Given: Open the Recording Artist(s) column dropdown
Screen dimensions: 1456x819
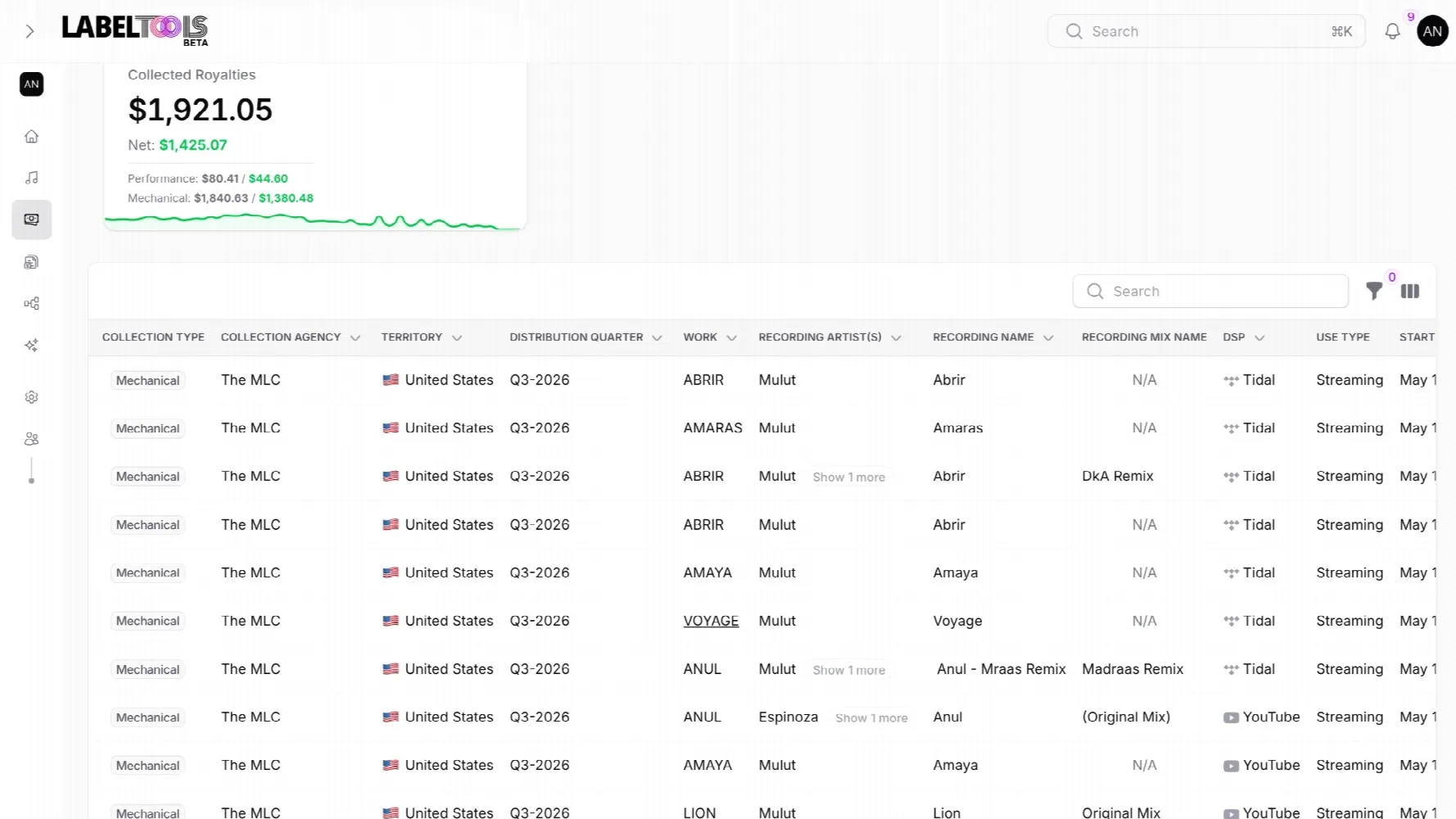Looking at the screenshot, I should pos(896,337).
